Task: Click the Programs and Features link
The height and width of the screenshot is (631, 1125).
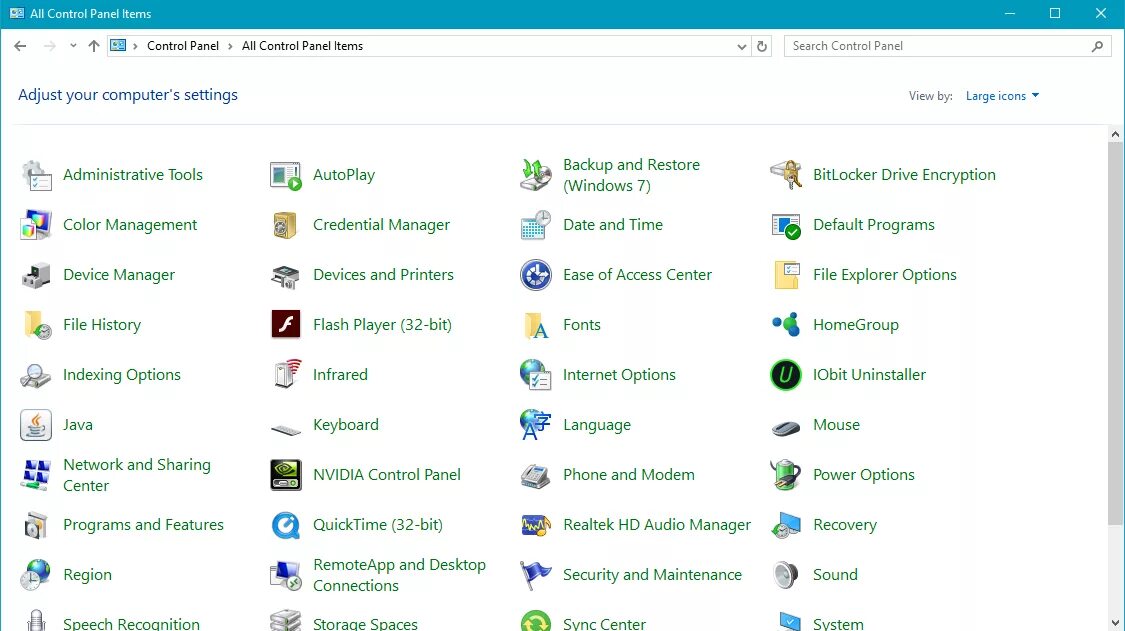Action: (143, 525)
